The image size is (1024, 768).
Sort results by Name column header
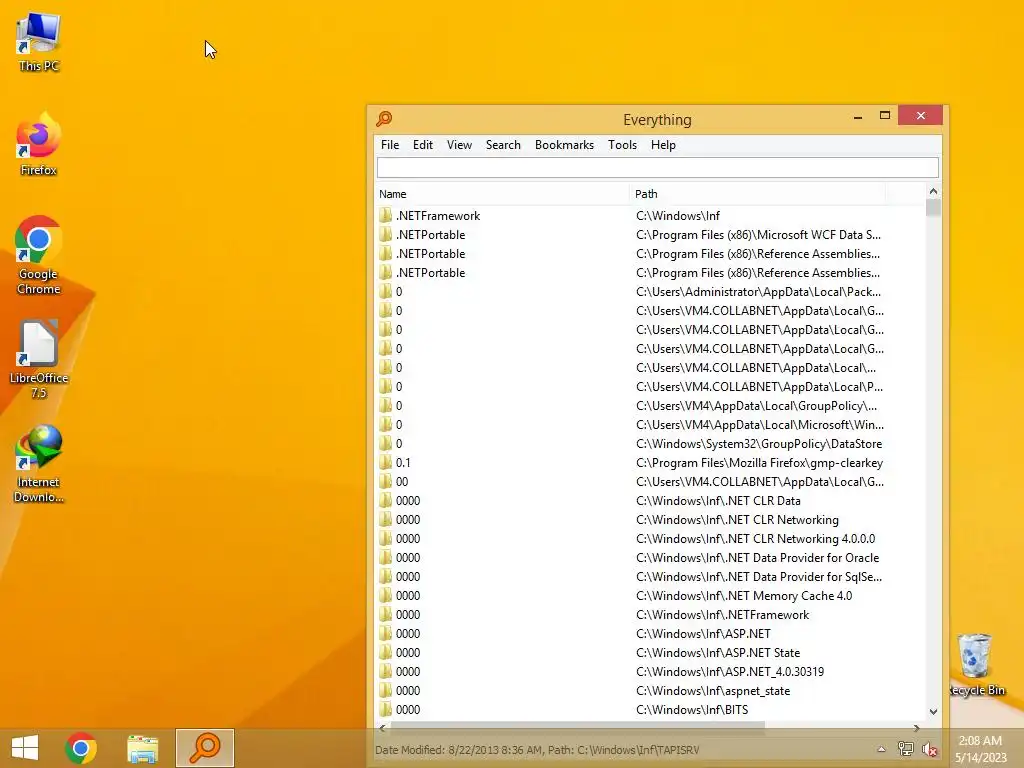(503, 194)
